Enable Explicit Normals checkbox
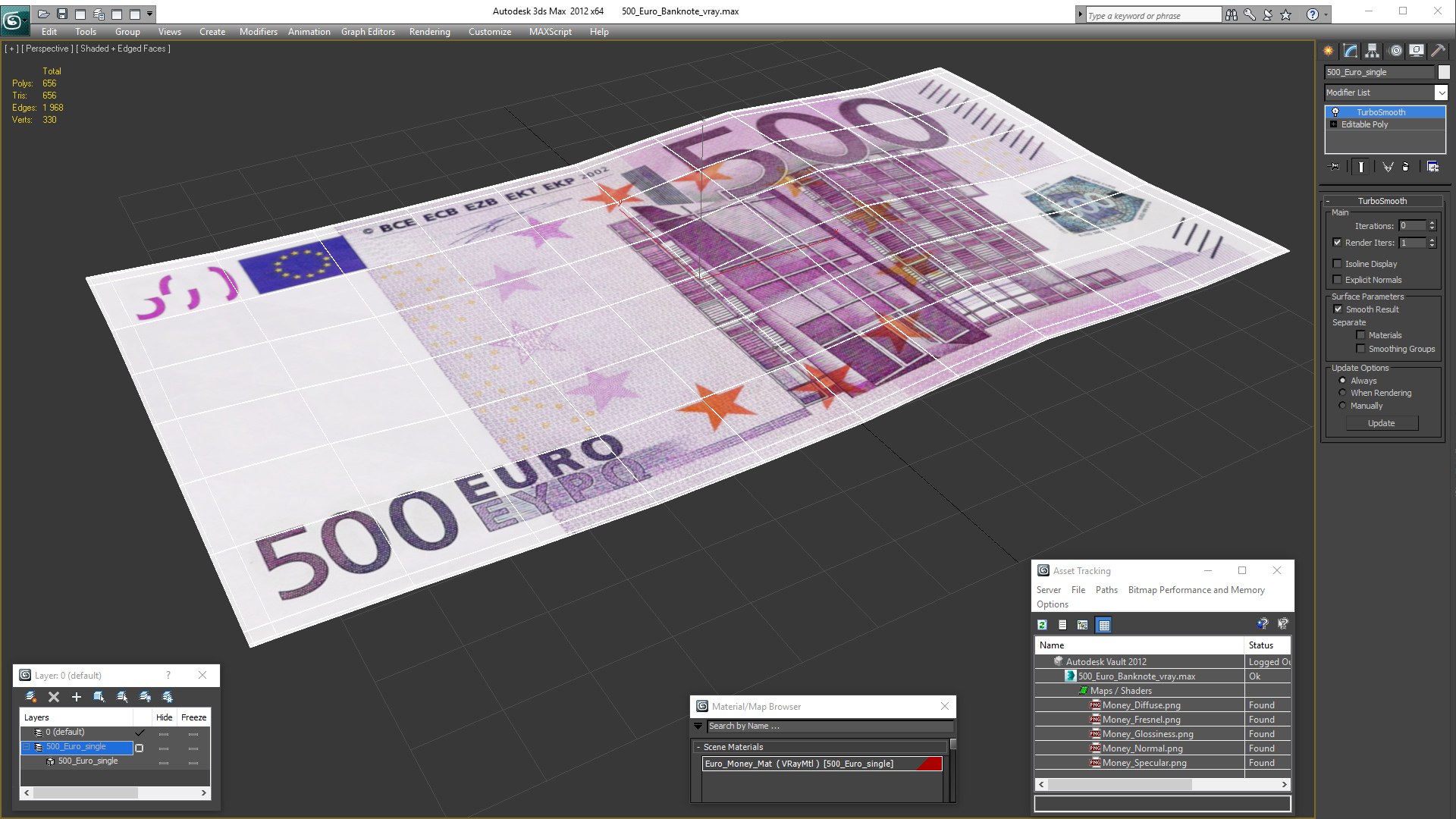 (1338, 280)
